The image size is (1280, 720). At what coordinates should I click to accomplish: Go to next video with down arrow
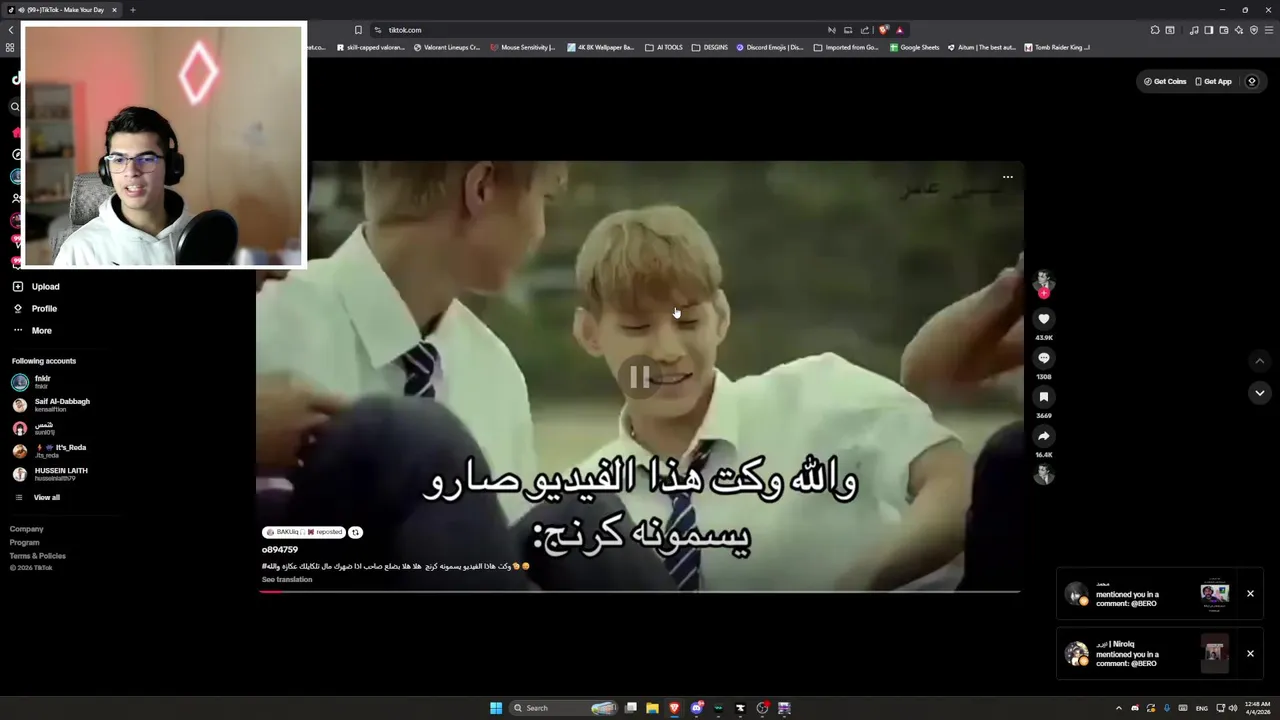coord(1260,393)
